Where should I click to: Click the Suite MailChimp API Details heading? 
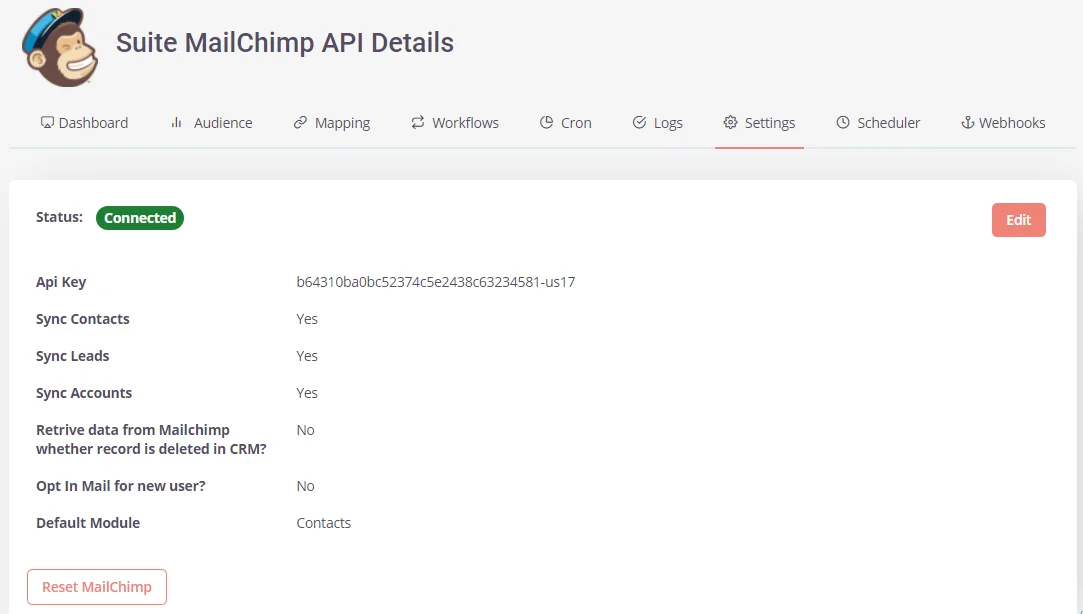[x=285, y=43]
